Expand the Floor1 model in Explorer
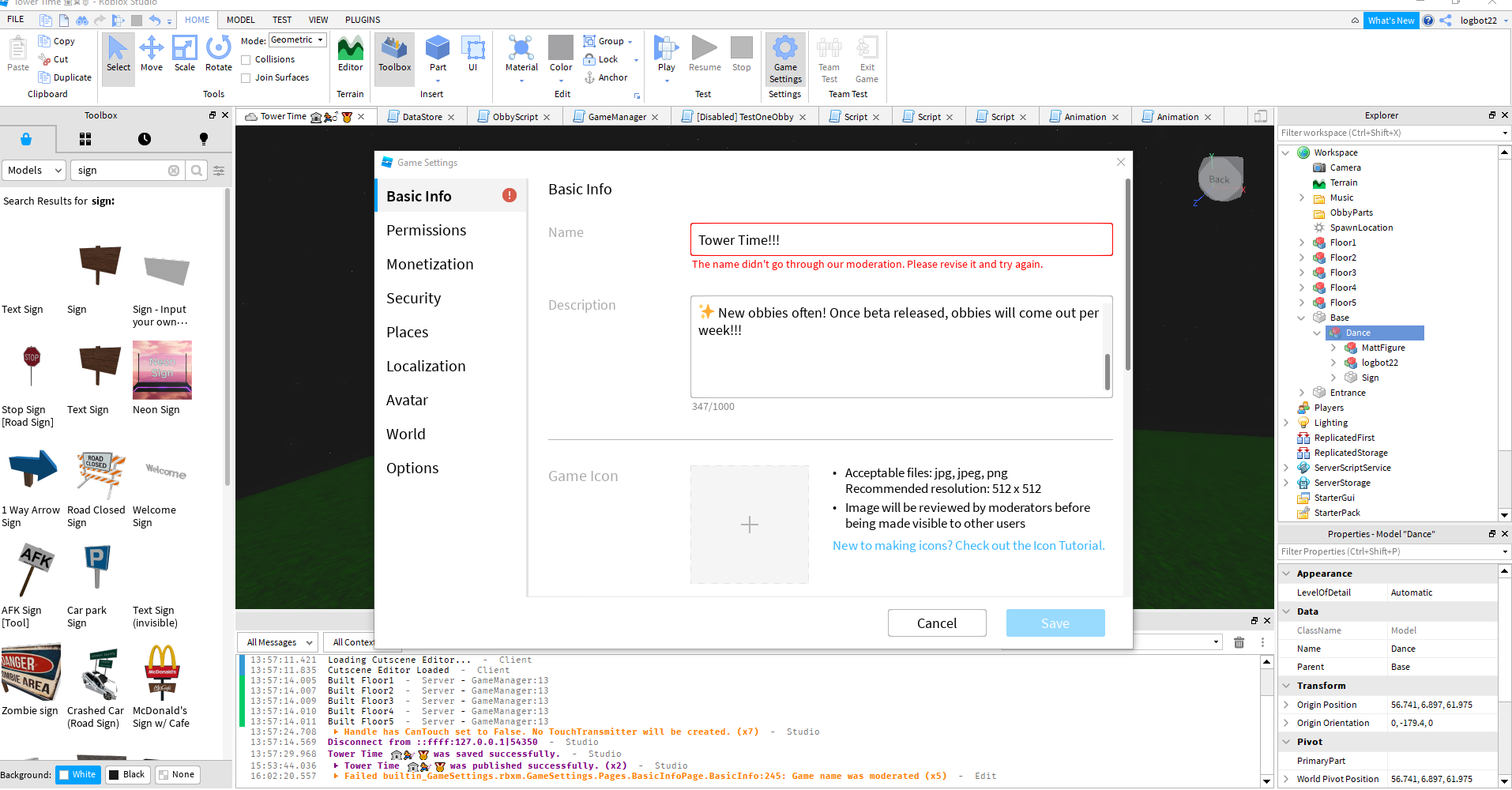Image resolution: width=1512 pixels, height=790 pixels. [x=1302, y=243]
